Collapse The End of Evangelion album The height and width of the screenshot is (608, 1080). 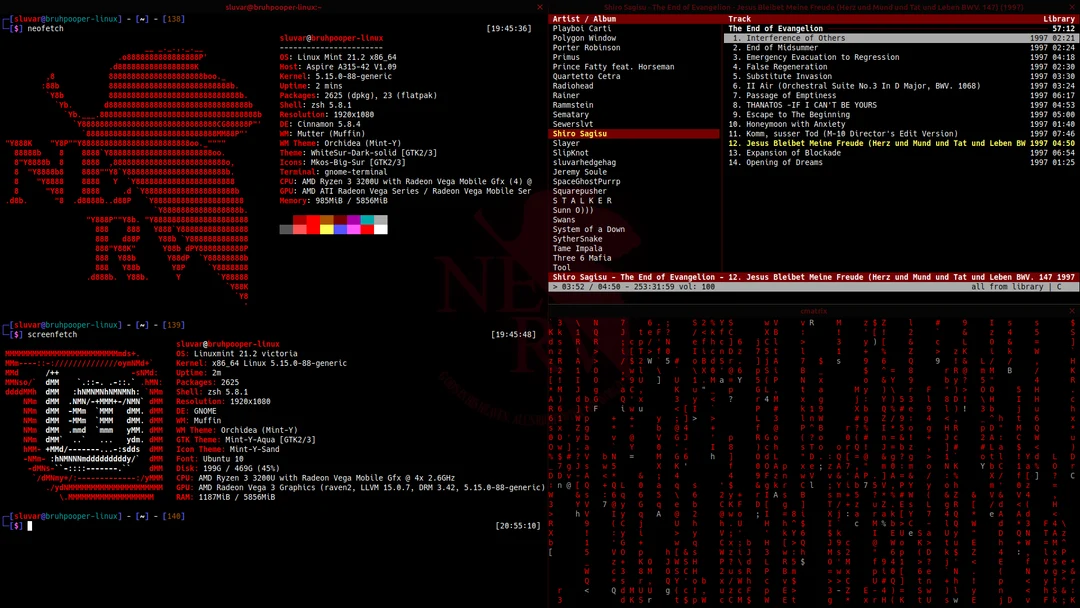coord(778,28)
